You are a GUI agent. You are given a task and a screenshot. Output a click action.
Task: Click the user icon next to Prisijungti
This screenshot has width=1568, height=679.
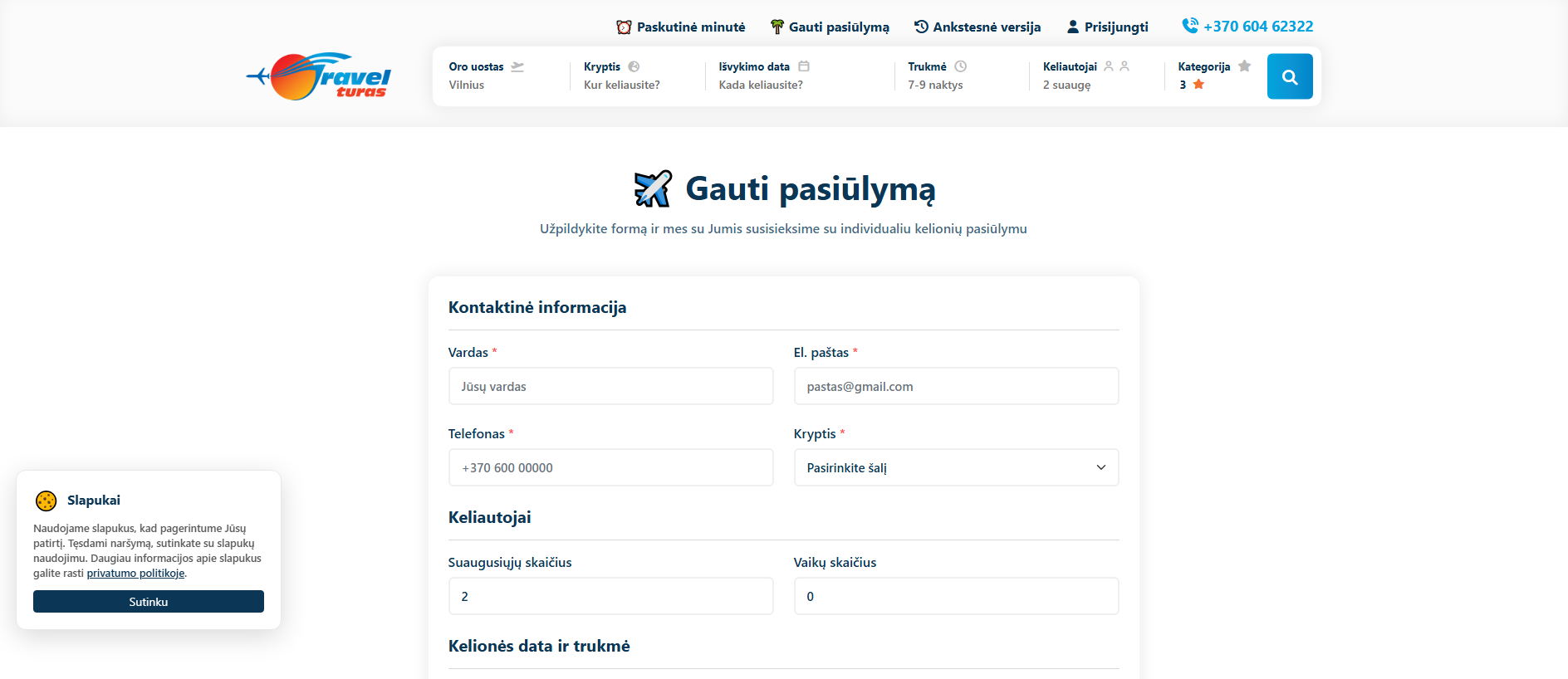click(1073, 27)
